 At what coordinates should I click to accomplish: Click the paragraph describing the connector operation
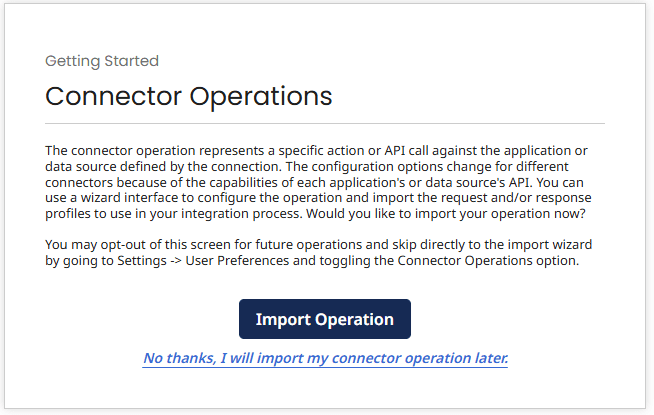322,180
